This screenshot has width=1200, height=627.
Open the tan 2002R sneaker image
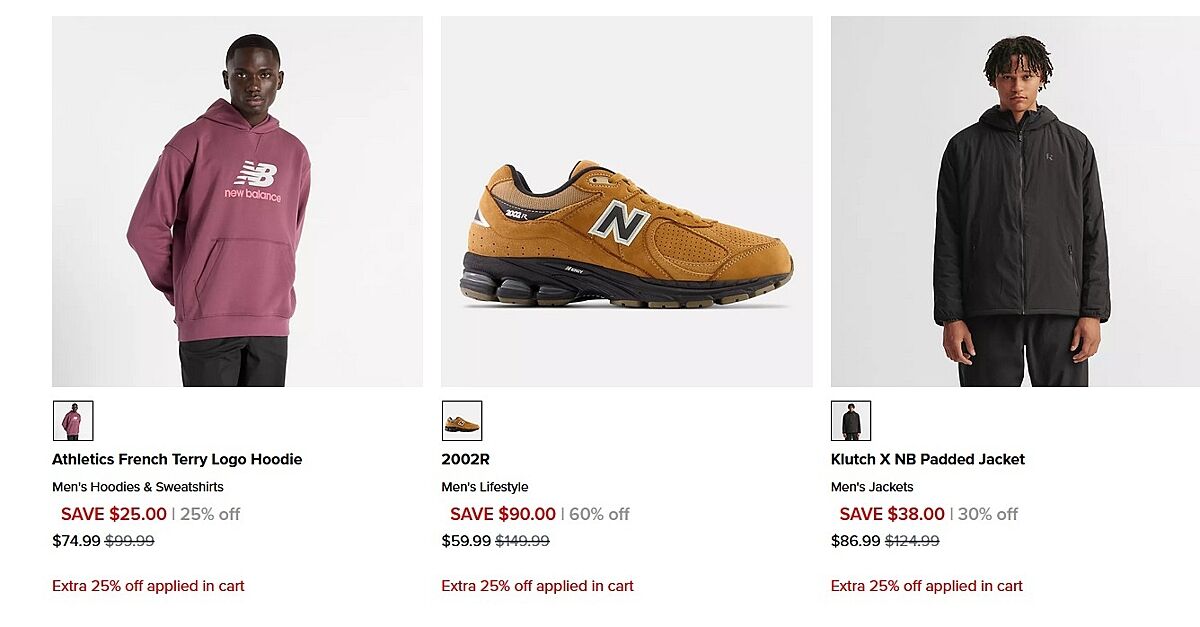pos(626,201)
